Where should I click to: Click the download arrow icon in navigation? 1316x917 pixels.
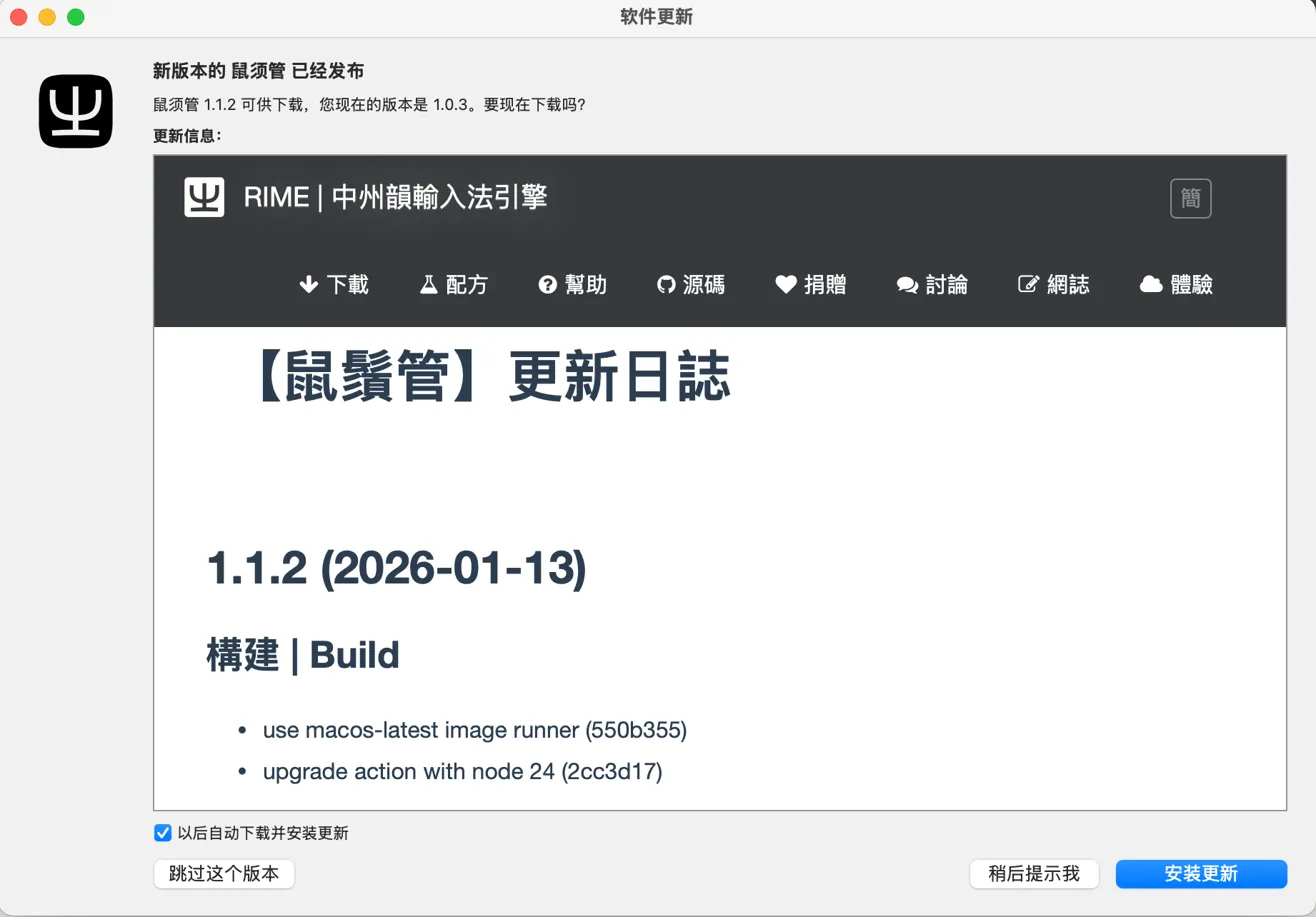[x=308, y=285]
